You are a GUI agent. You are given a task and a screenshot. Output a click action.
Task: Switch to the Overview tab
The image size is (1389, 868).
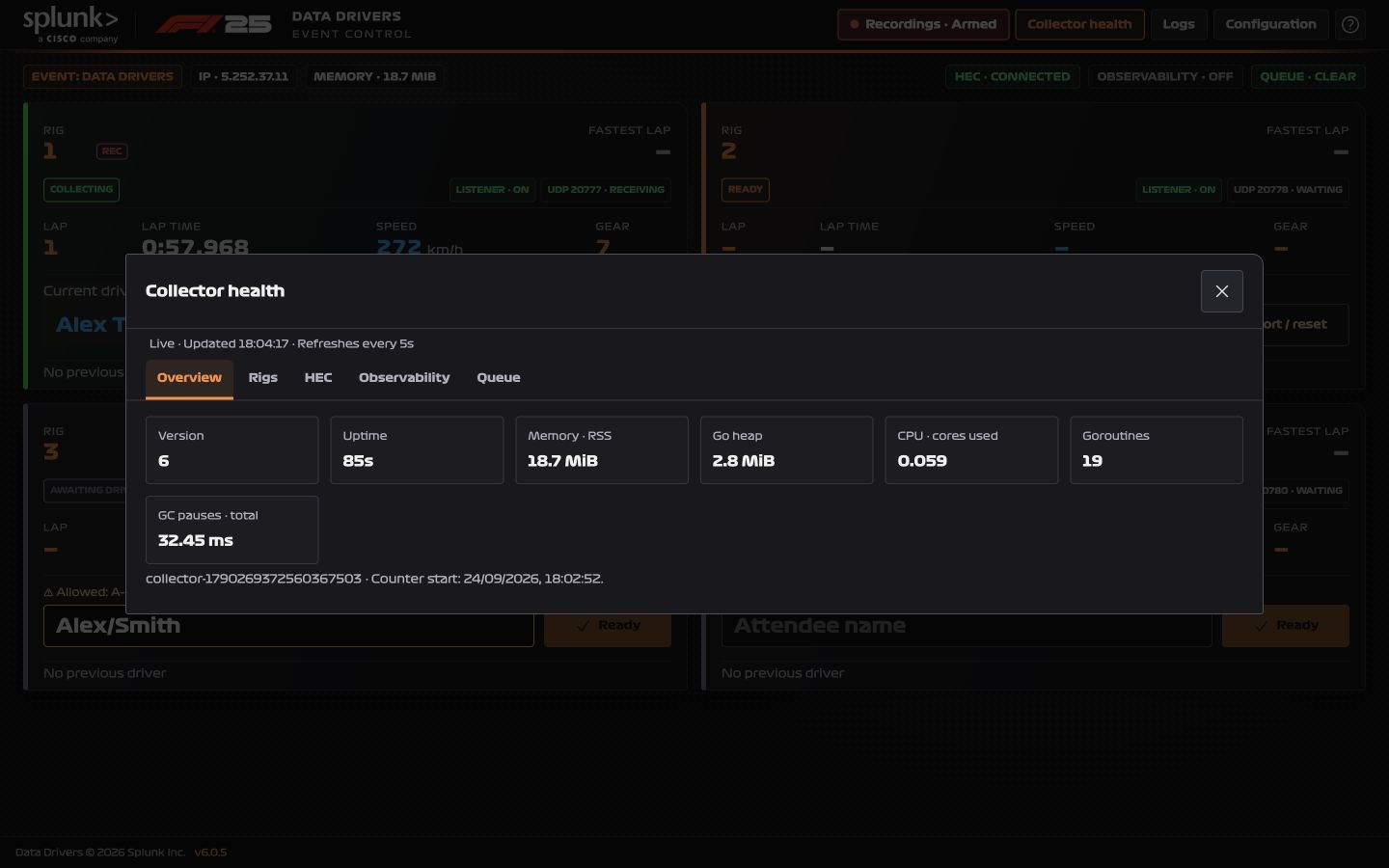(x=189, y=378)
